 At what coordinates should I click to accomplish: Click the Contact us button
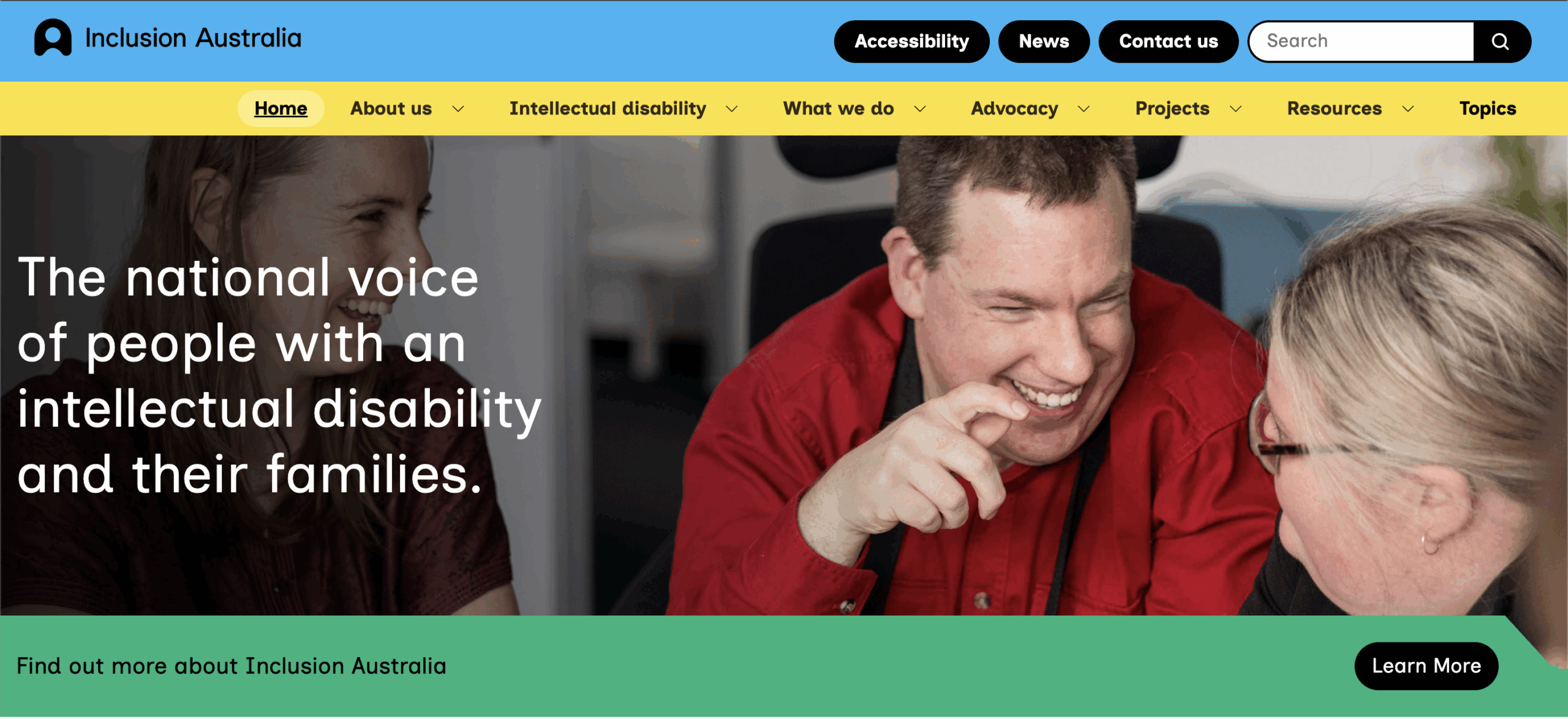pyautogui.click(x=1169, y=42)
